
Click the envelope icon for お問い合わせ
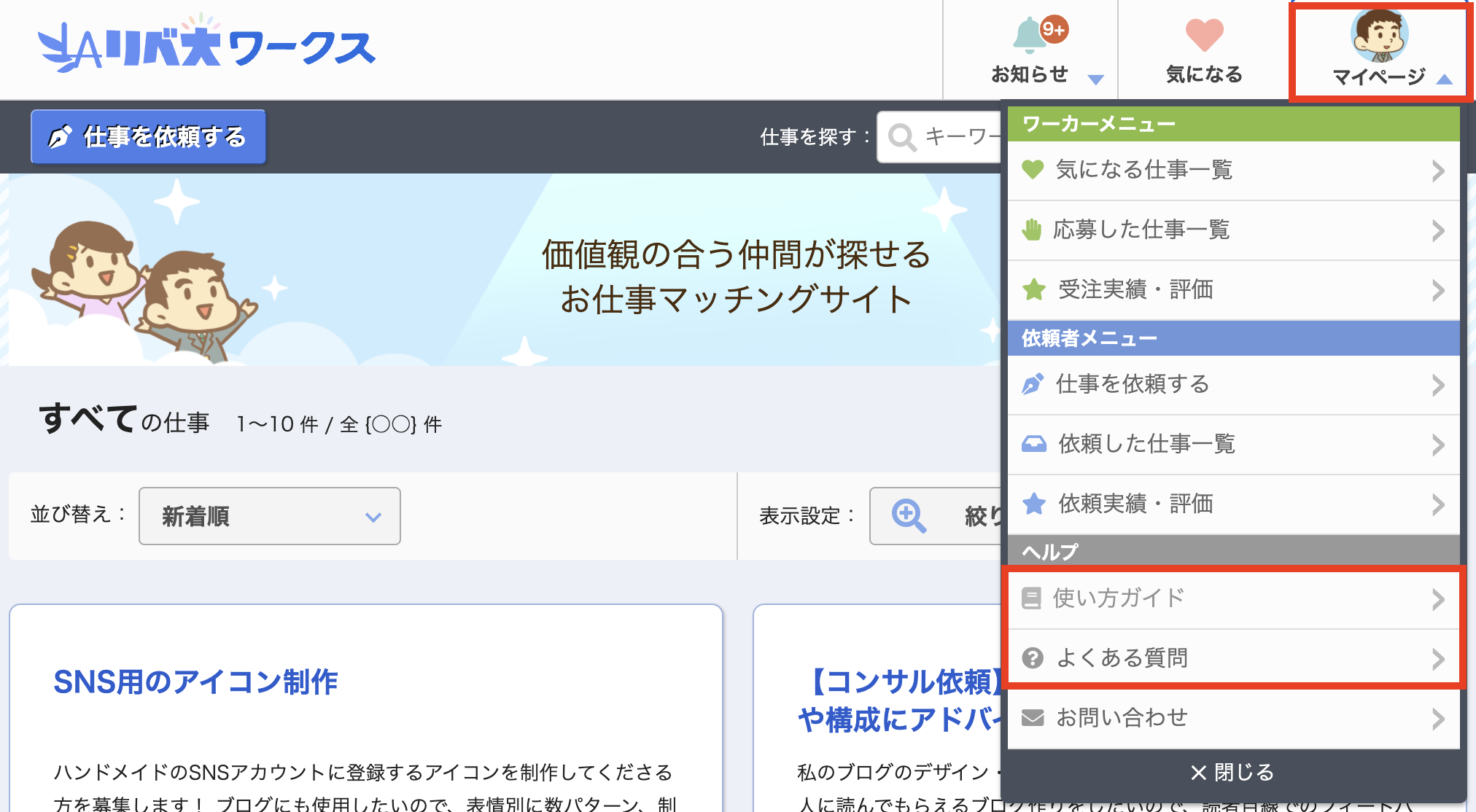pyautogui.click(x=1032, y=718)
